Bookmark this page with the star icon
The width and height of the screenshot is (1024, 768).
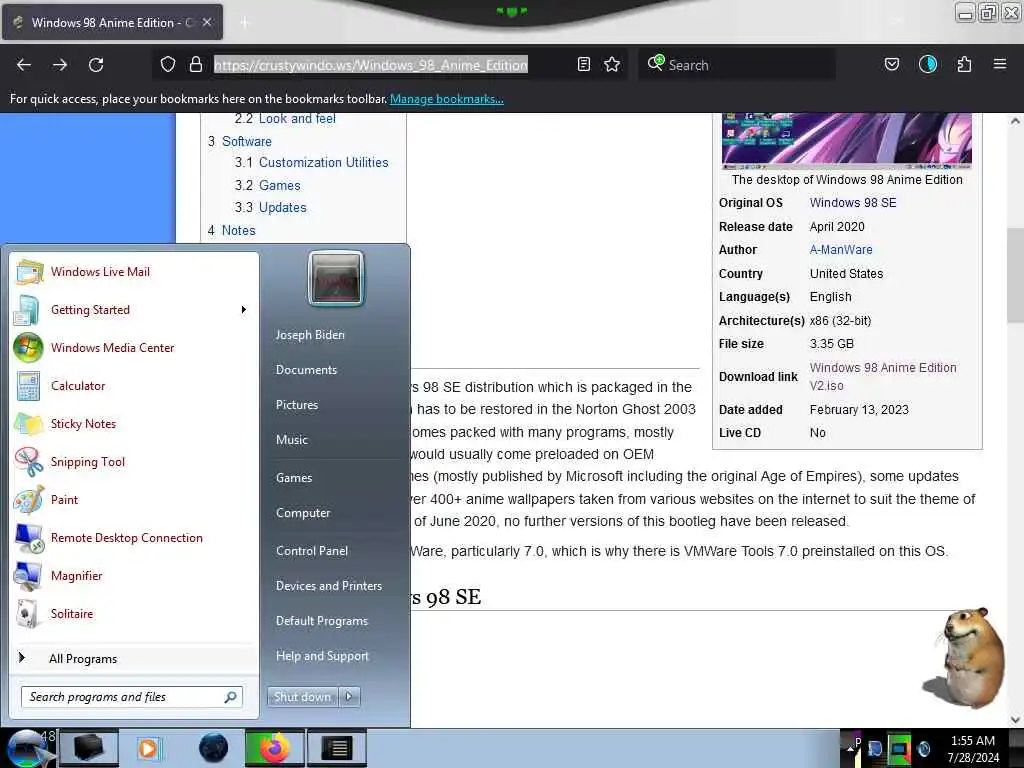[x=612, y=65]
